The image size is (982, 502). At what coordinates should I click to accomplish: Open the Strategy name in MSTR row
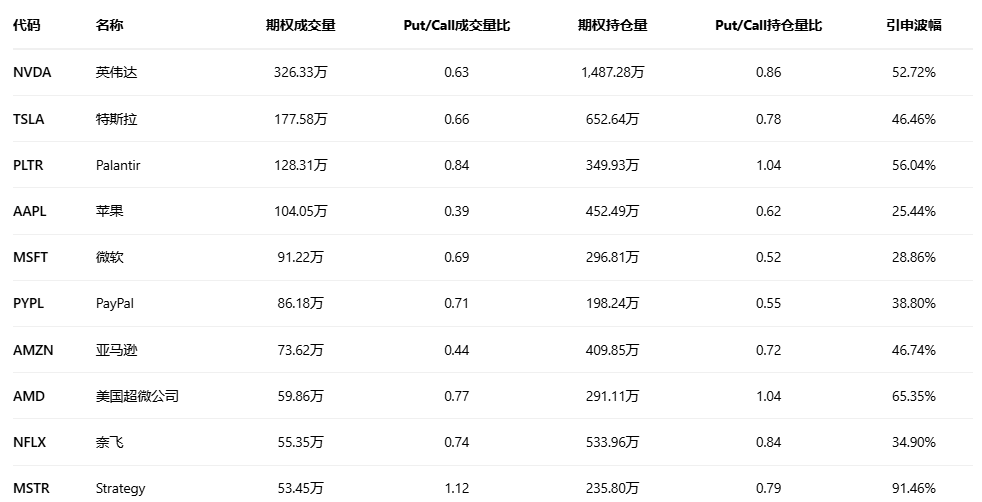click(x=120, y=488)
